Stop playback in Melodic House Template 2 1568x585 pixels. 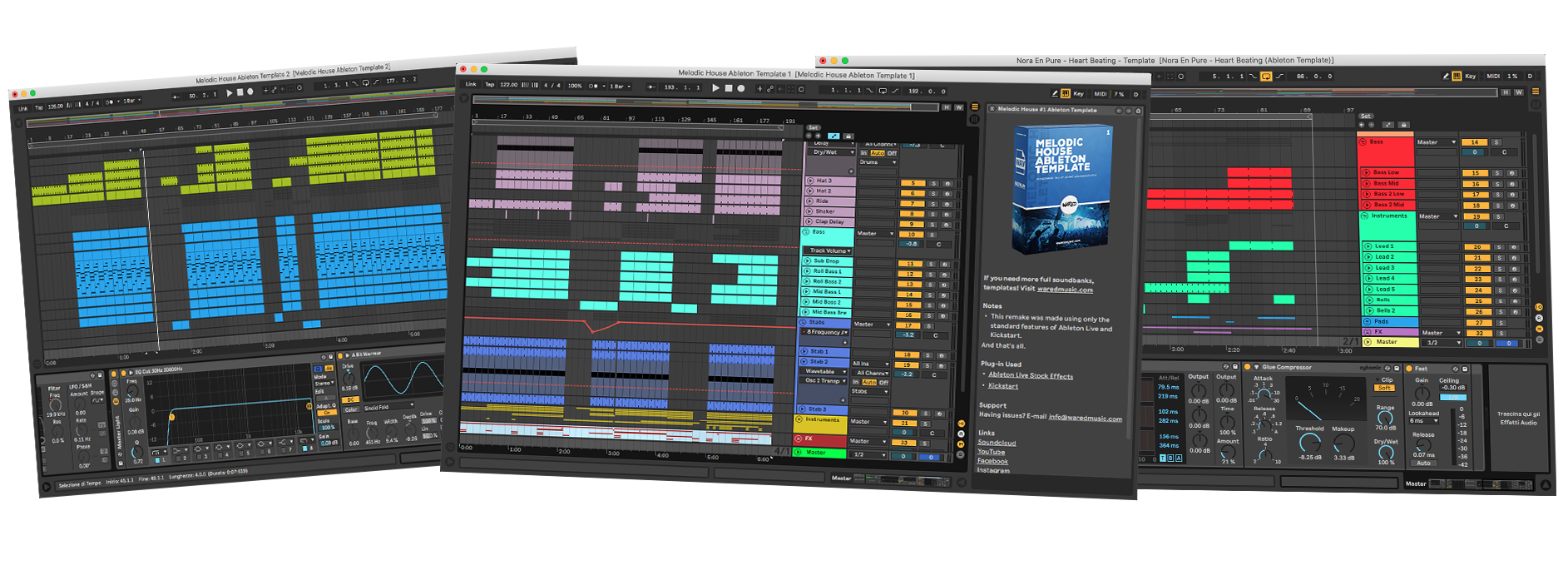241,92
